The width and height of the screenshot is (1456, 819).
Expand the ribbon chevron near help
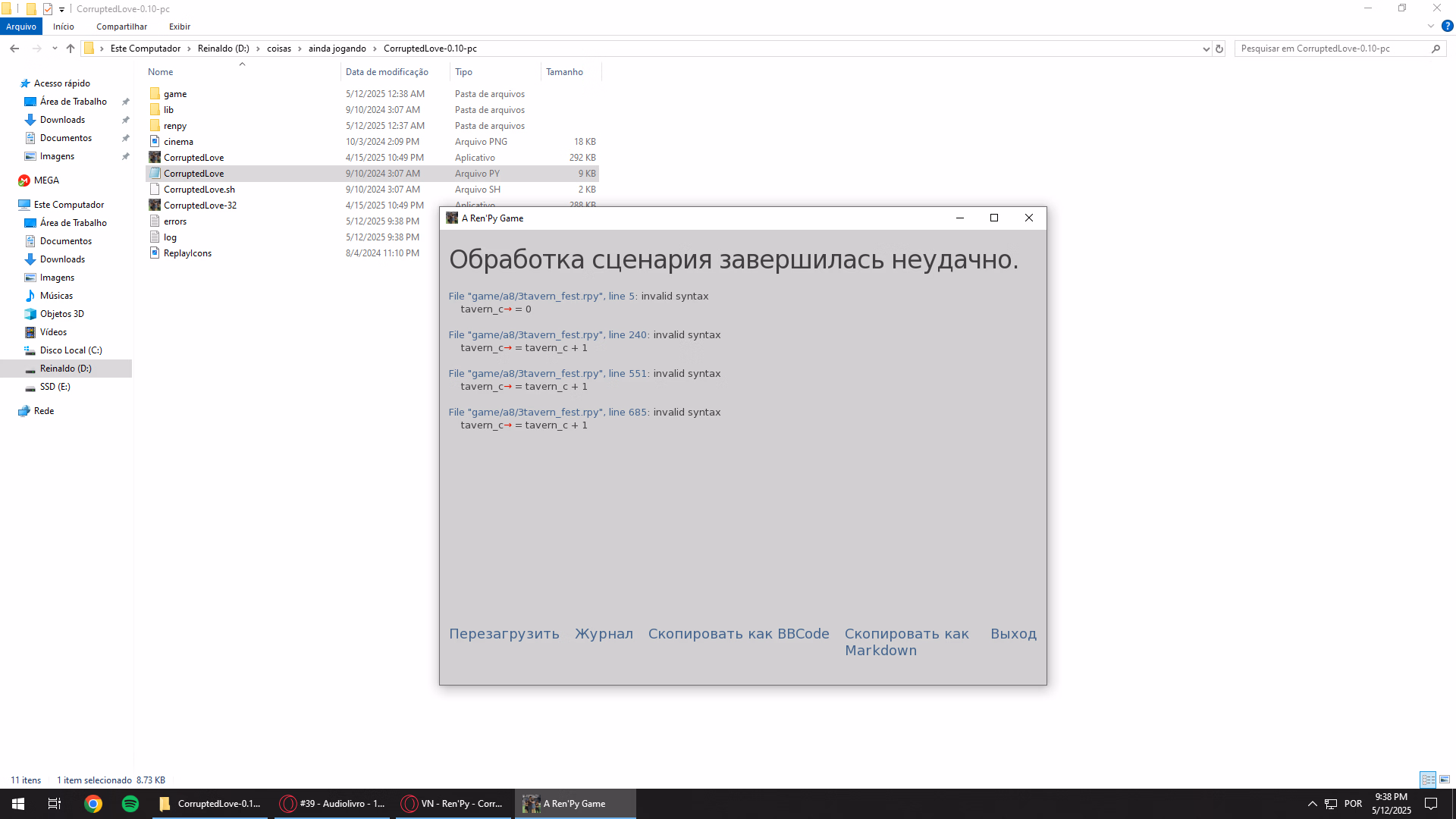(x=1431, y=27)
